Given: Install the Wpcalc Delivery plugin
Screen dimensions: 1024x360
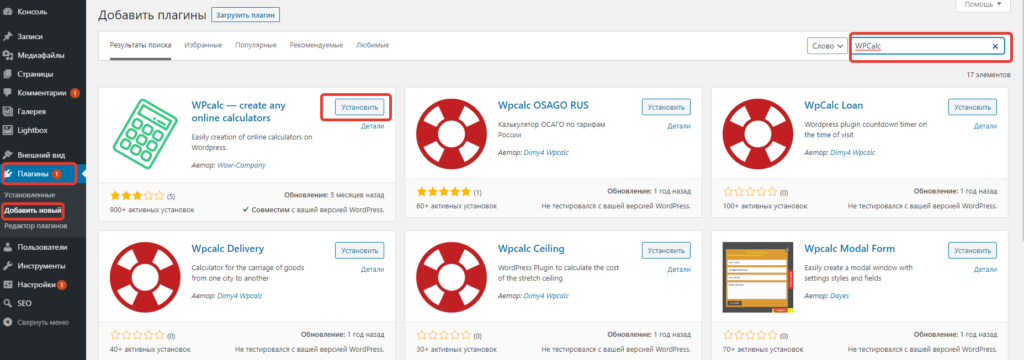Looking at the screenshot, I should pyautogui.click(x=360, y=250).
